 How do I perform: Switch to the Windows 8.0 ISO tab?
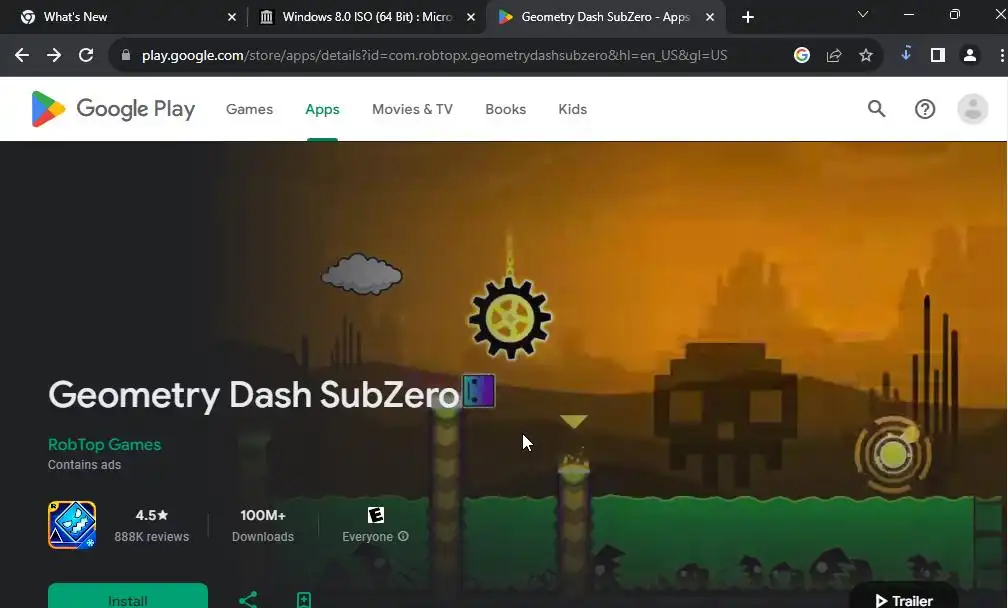click(368, 17)
